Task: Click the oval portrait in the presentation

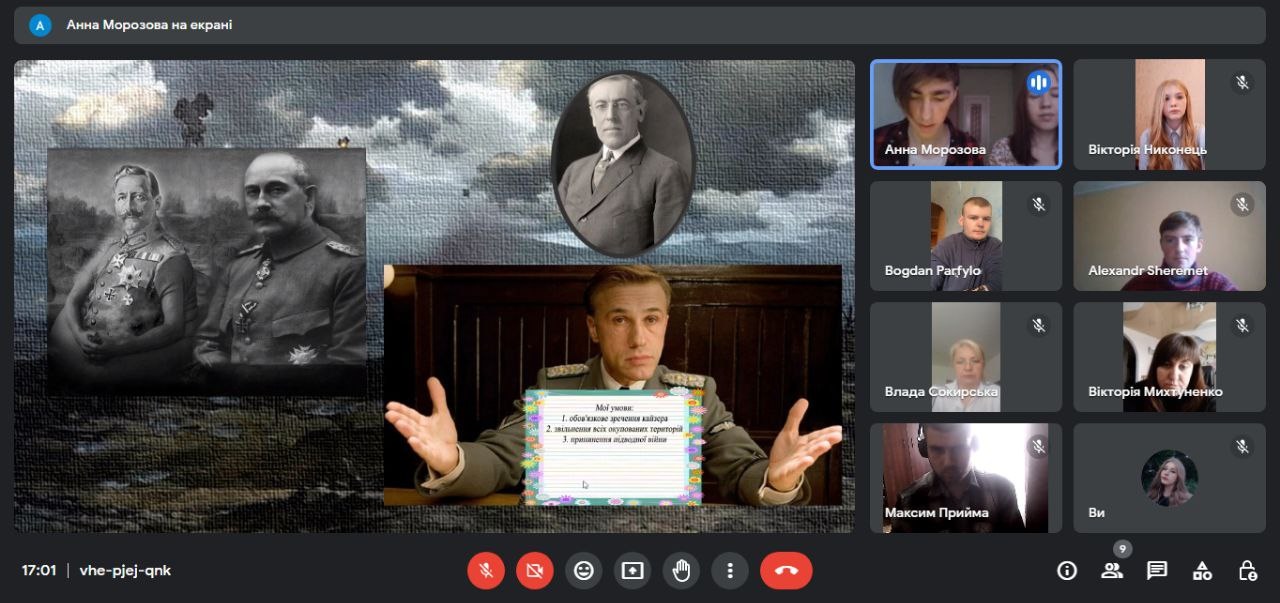Action: [x=623, y=164]
